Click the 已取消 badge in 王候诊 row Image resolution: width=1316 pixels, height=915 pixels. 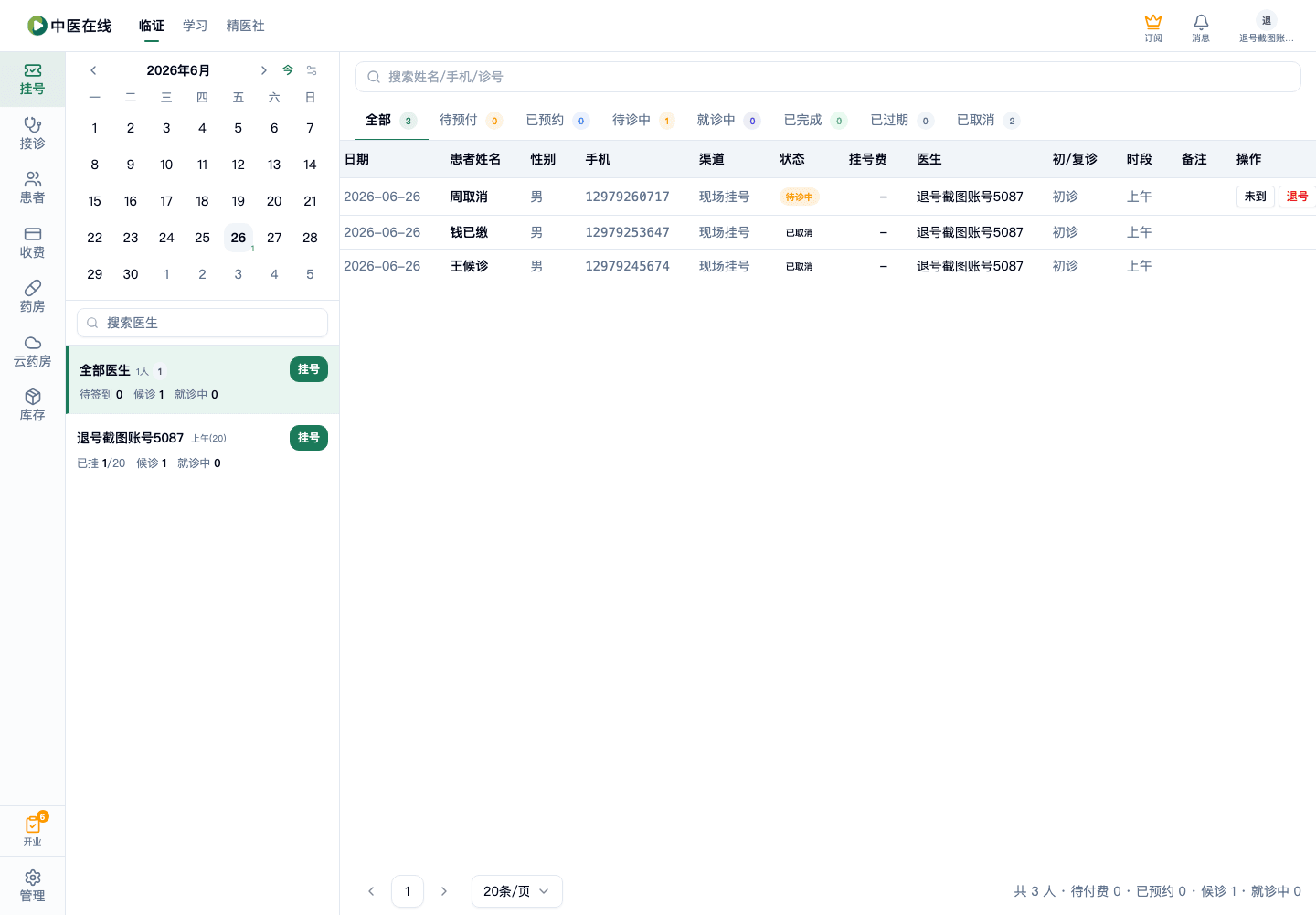800,266
